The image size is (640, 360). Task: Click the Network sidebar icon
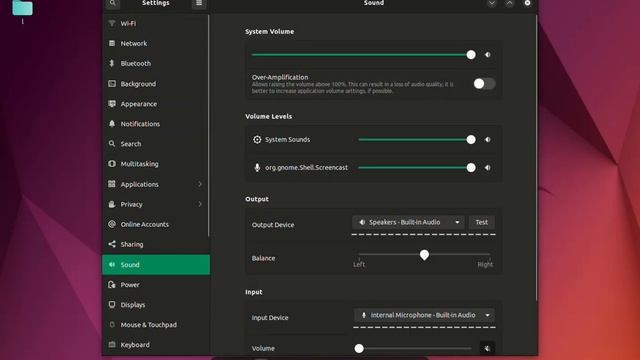[x=112, y=43]
